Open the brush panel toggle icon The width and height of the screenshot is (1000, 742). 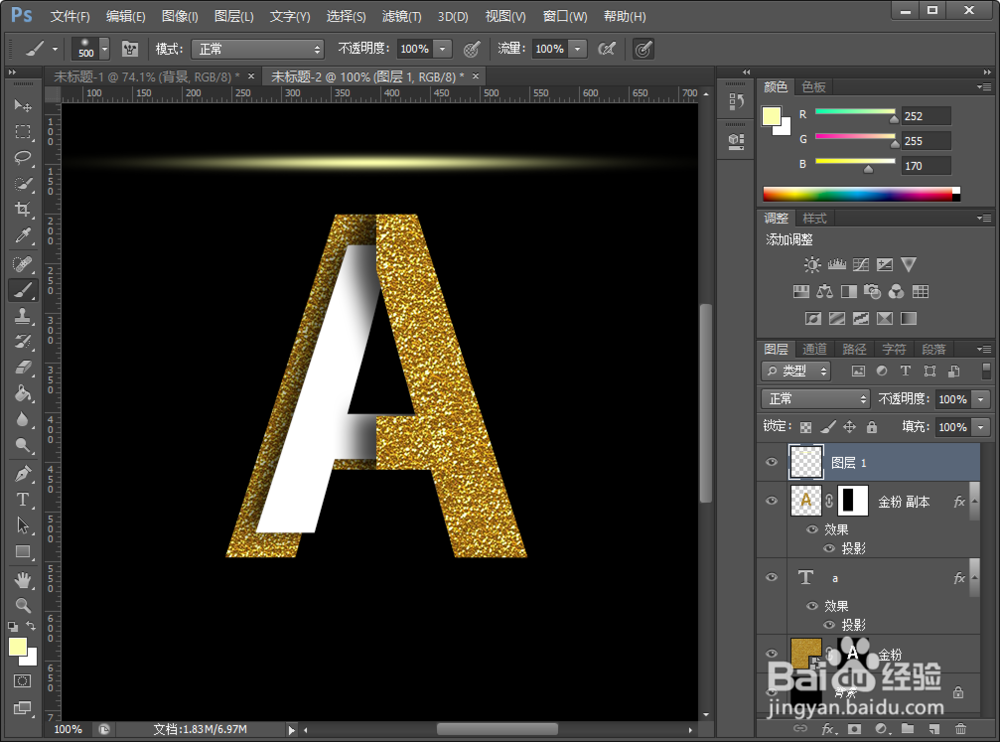pyautogui.click(x=130, y=48)
